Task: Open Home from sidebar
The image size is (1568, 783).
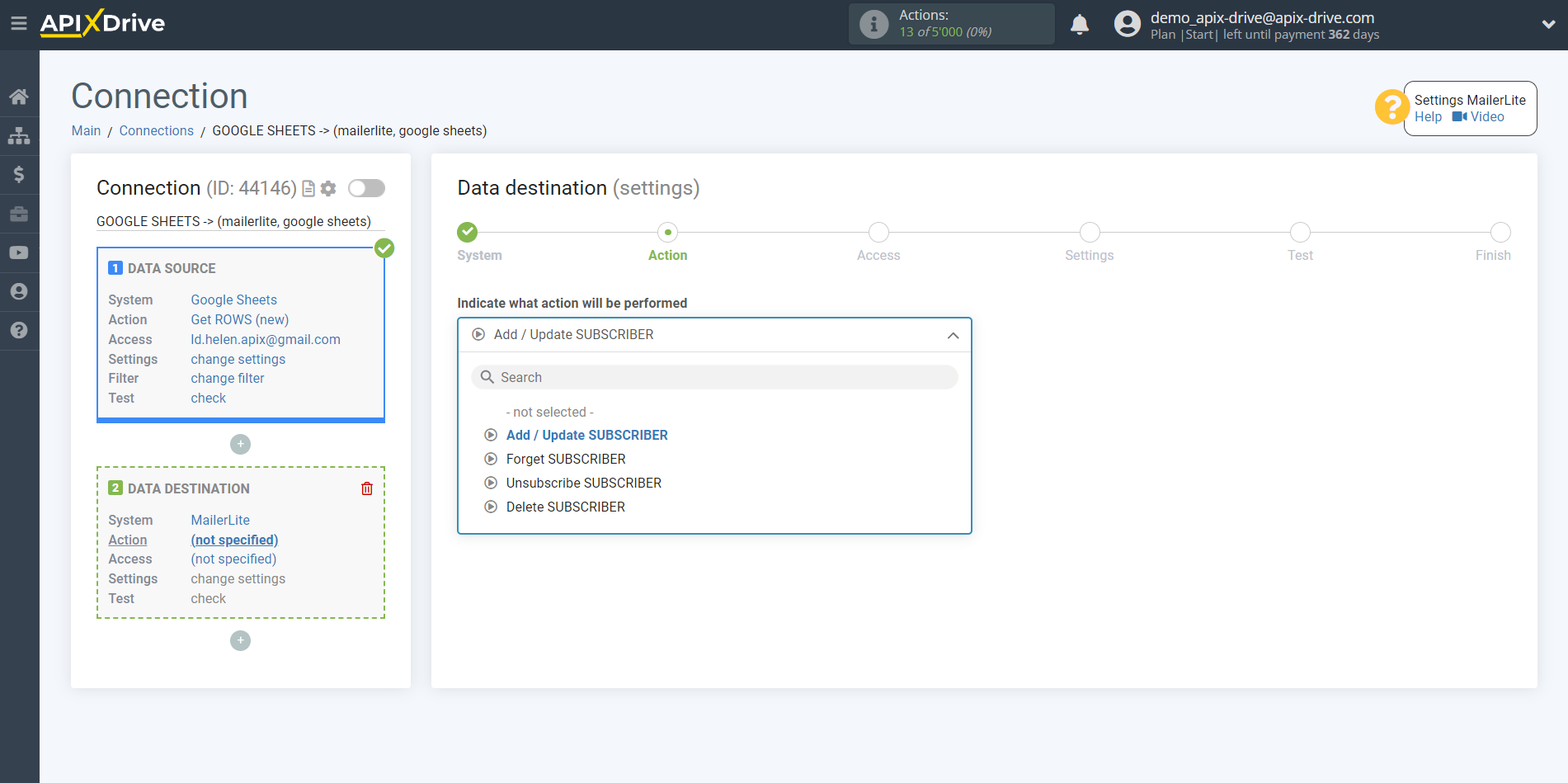Action: click(x=19, y=97)
